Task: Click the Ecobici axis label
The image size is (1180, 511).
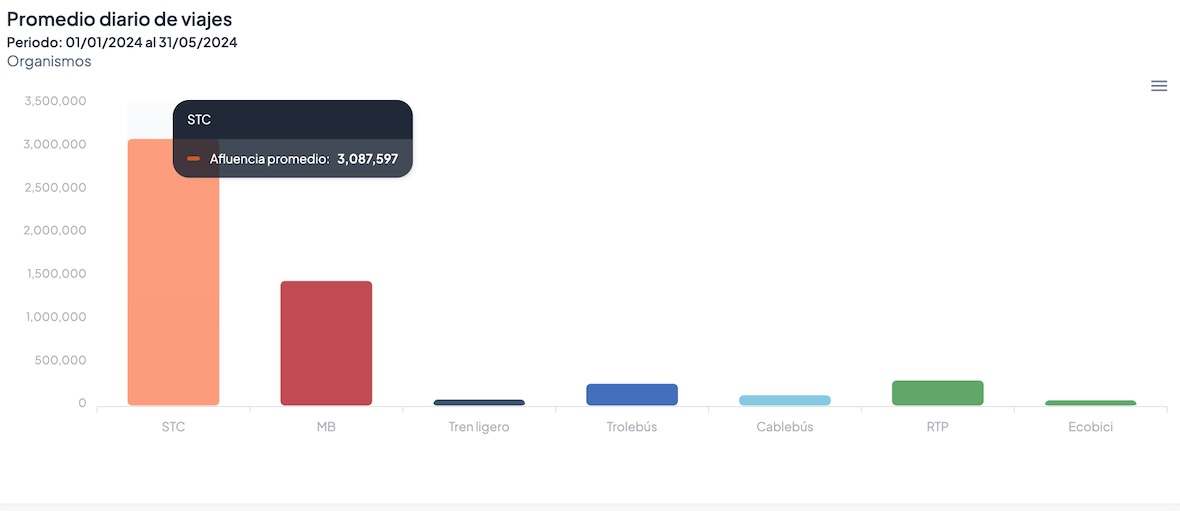Action: (1091, 427)
